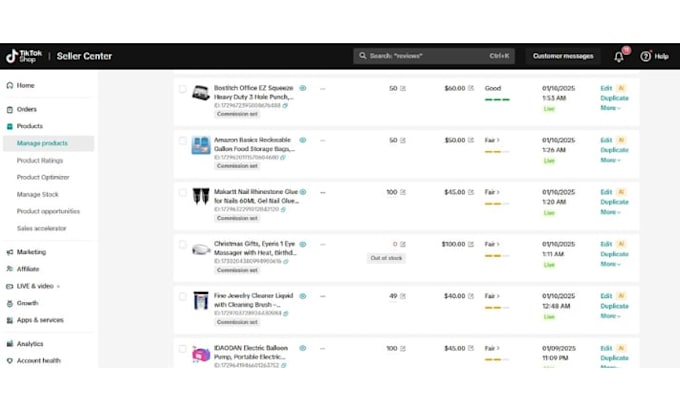Open the Help icon
Viewport: 680px width, 411px height.
tap(645, 56)
